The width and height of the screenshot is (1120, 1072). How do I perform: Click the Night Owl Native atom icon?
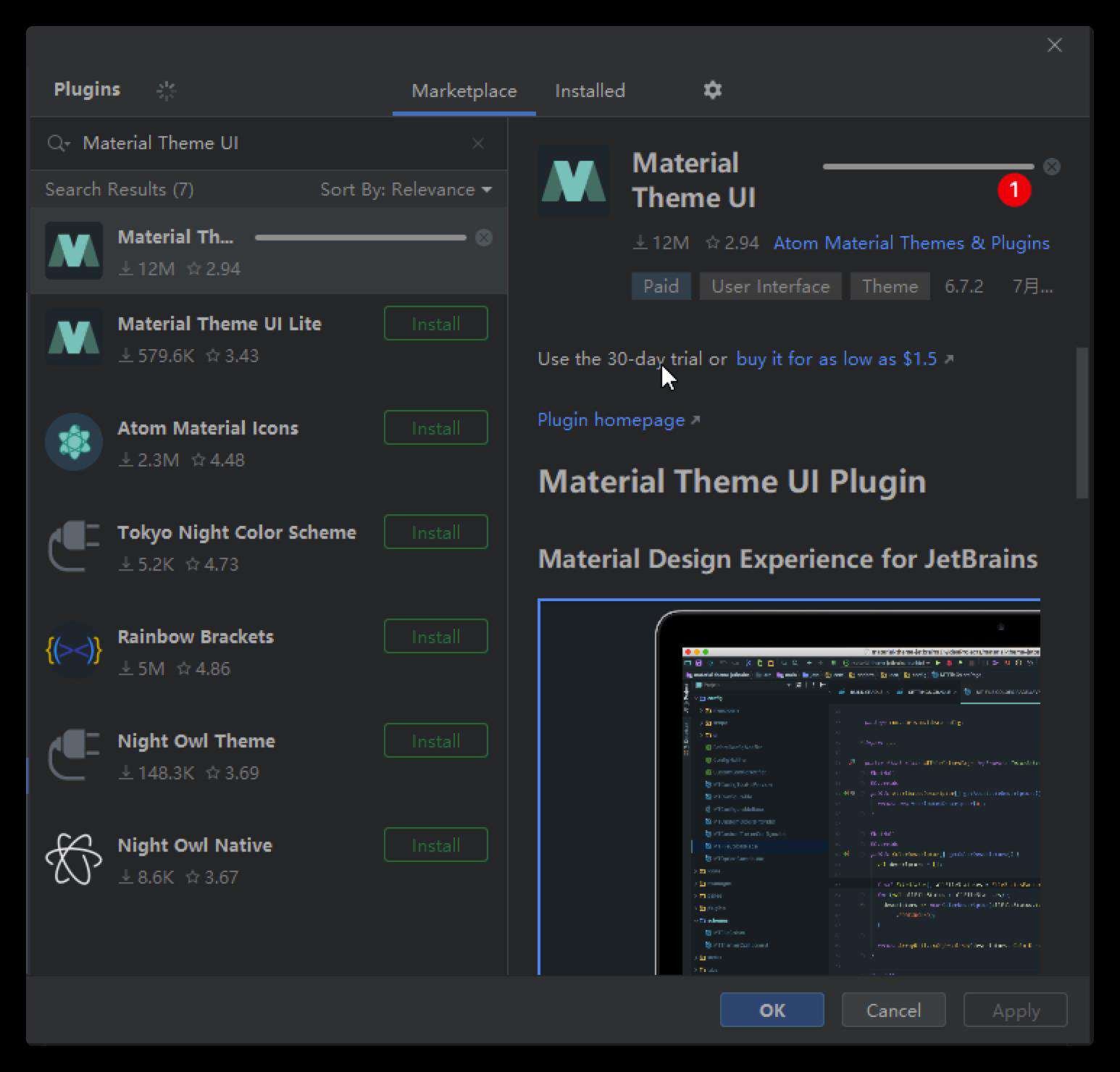tap(74, 859)
